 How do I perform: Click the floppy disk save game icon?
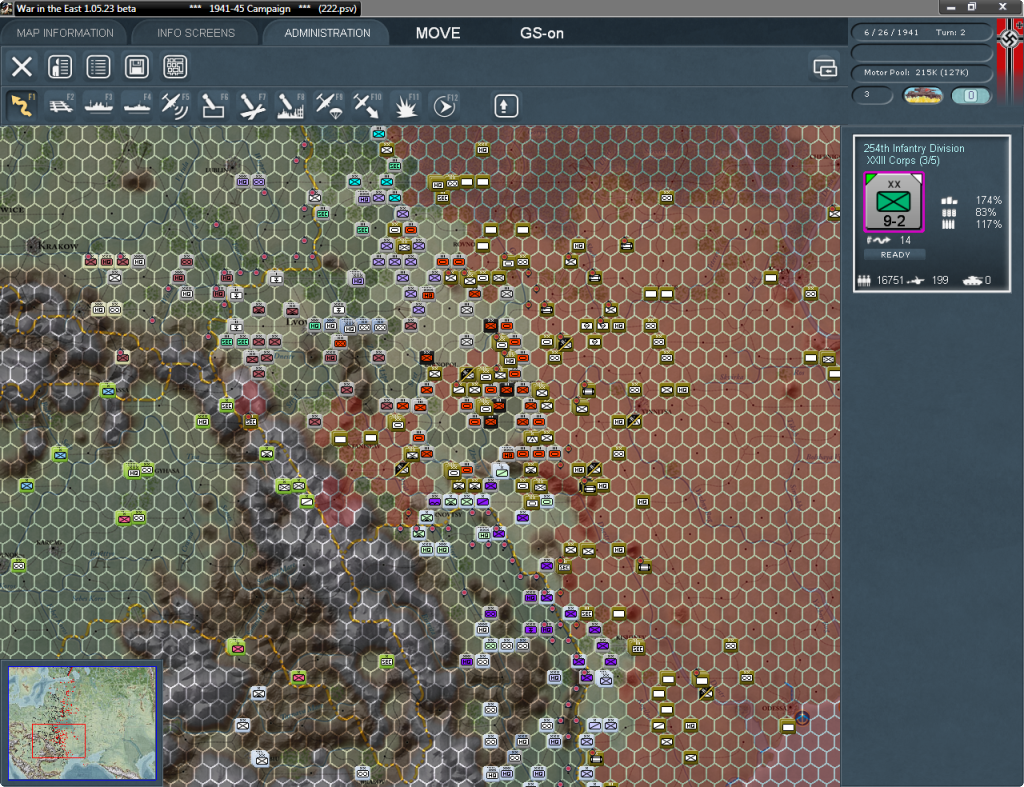[136, 67]
